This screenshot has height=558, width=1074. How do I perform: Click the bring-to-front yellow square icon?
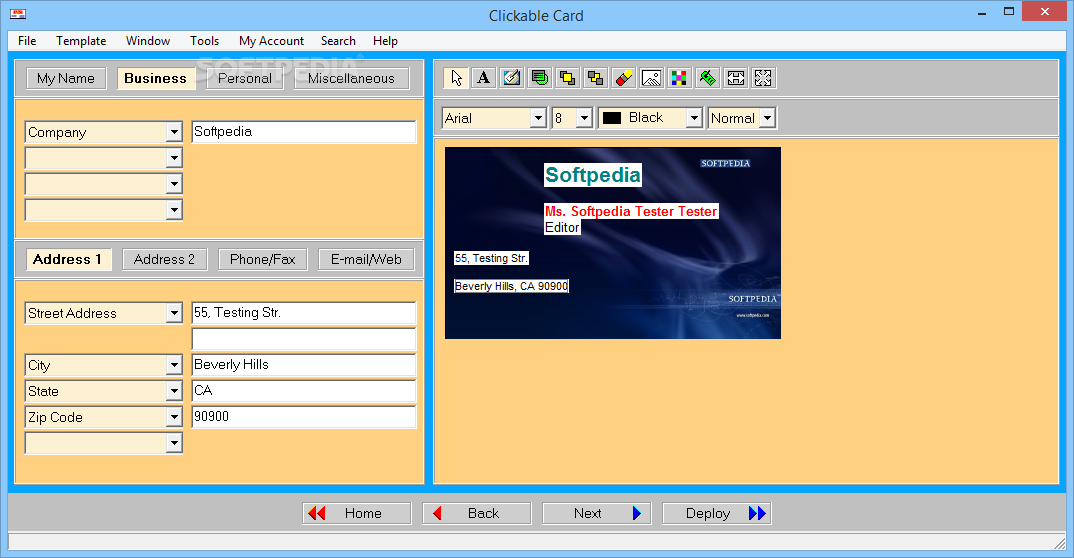[567, 78]
